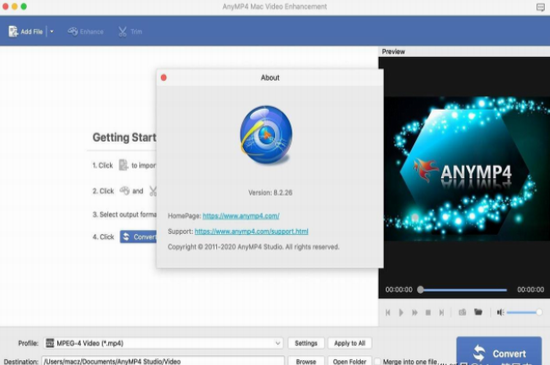Viewport: 550px width, 365px height.
Task: Take a snapshot with the camera icon
Action: tap(462, 312)
